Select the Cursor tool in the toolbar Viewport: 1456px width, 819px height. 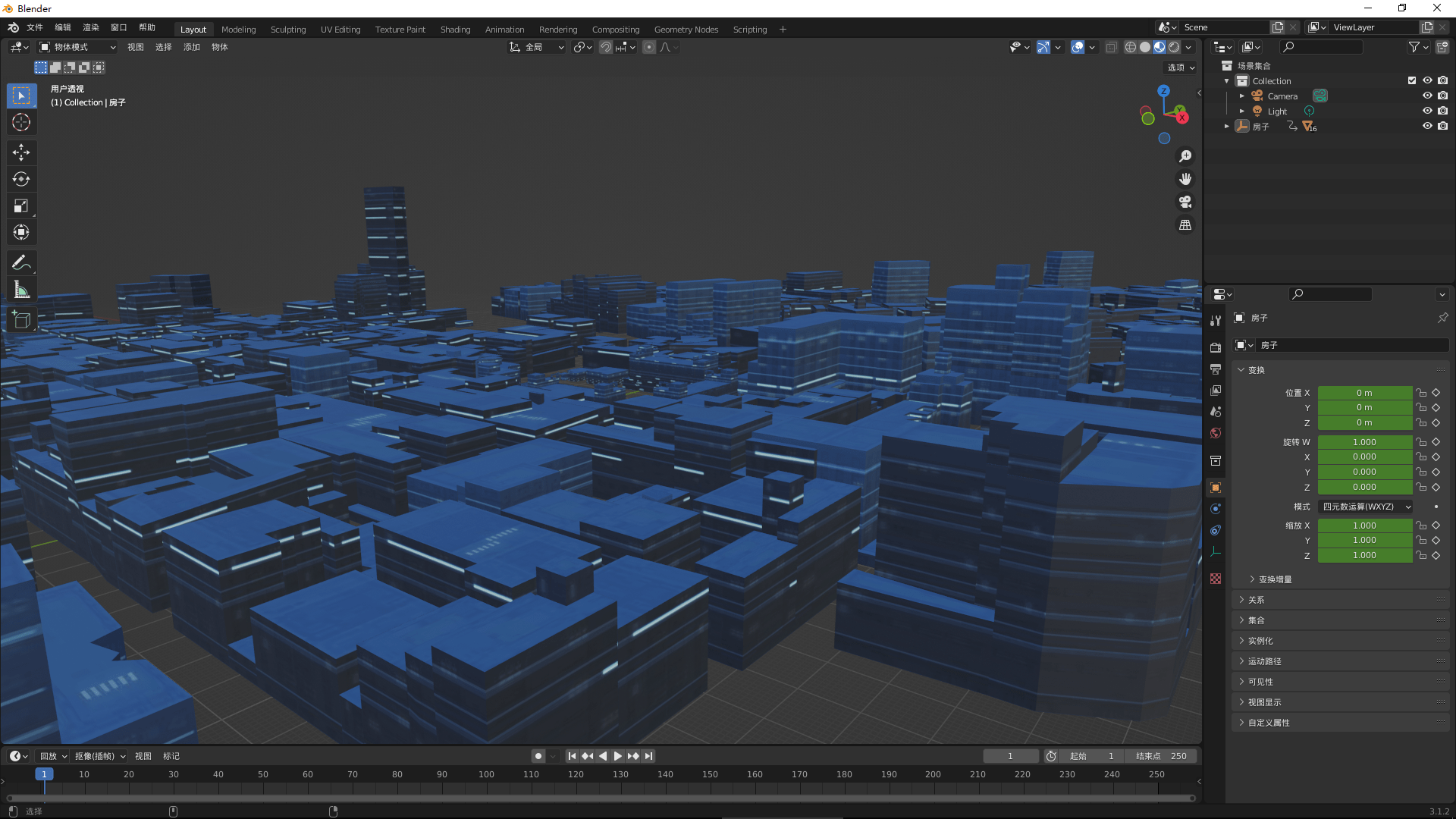[x=21, y=122]
